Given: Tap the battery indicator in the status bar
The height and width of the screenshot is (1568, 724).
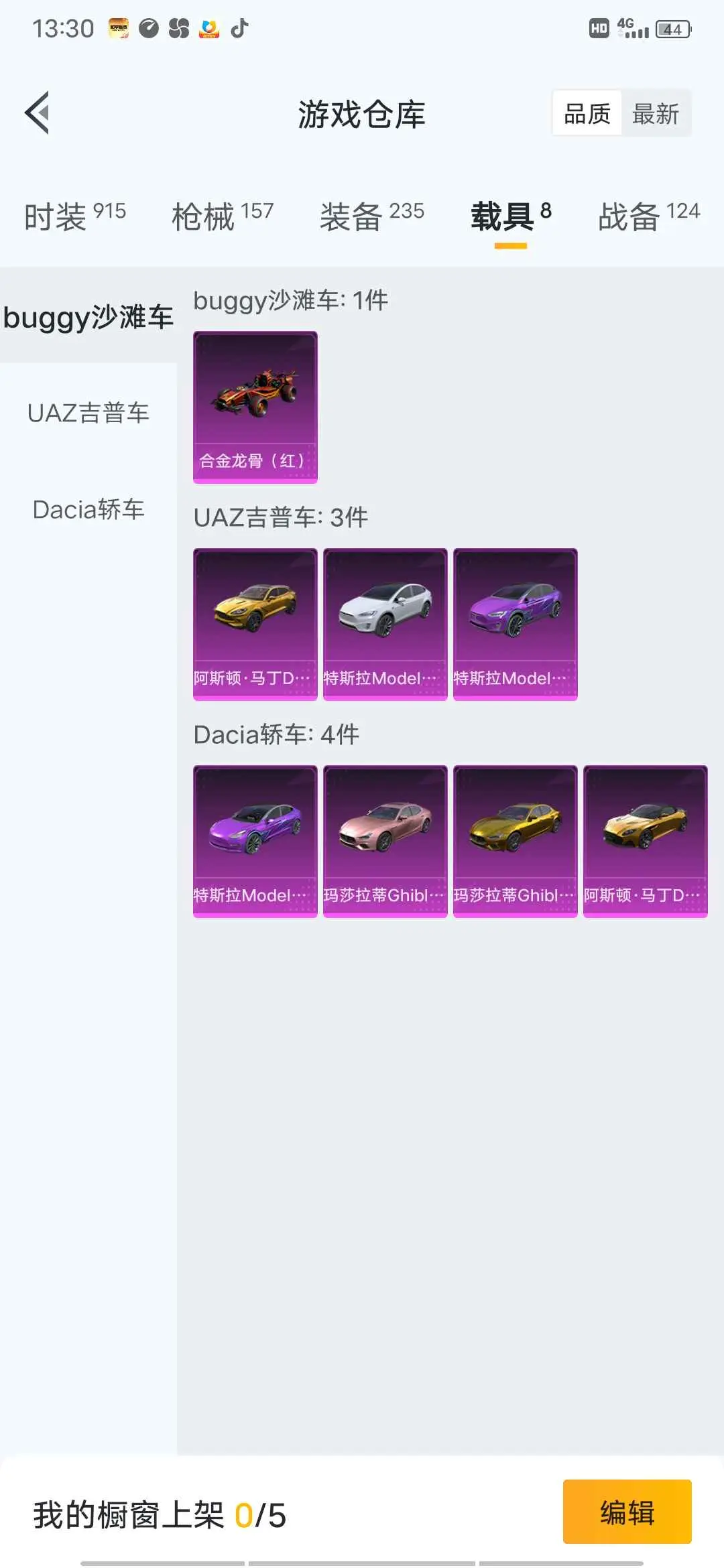Looking at the screenshot, I should point(673,29).
